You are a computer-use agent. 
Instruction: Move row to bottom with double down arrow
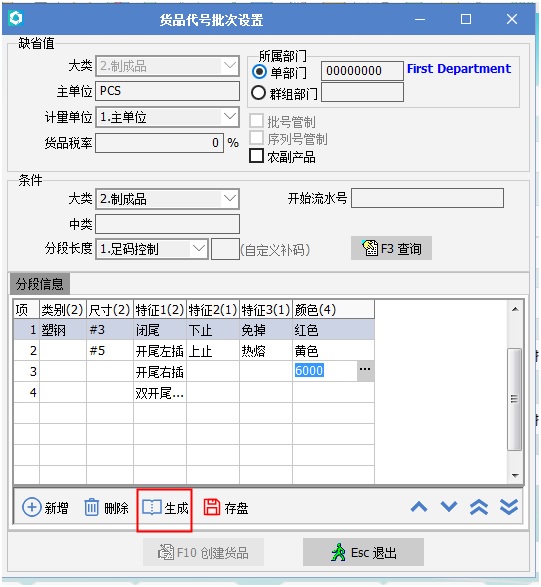[509, 508]
